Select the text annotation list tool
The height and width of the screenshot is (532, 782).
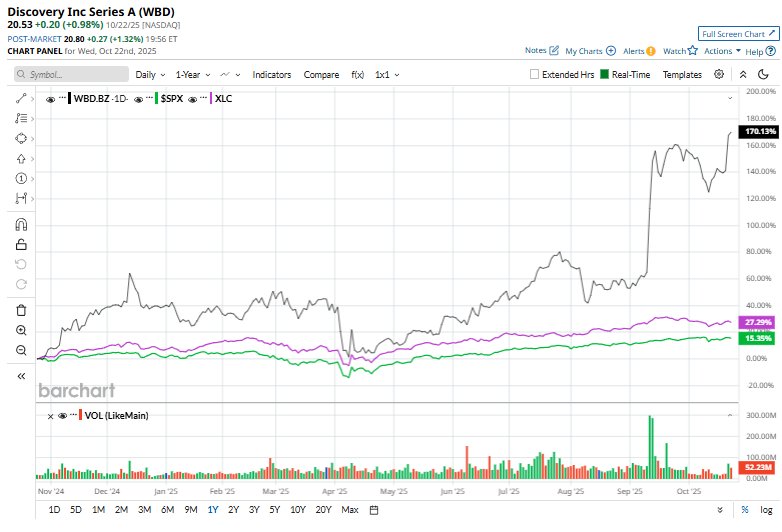21,118
